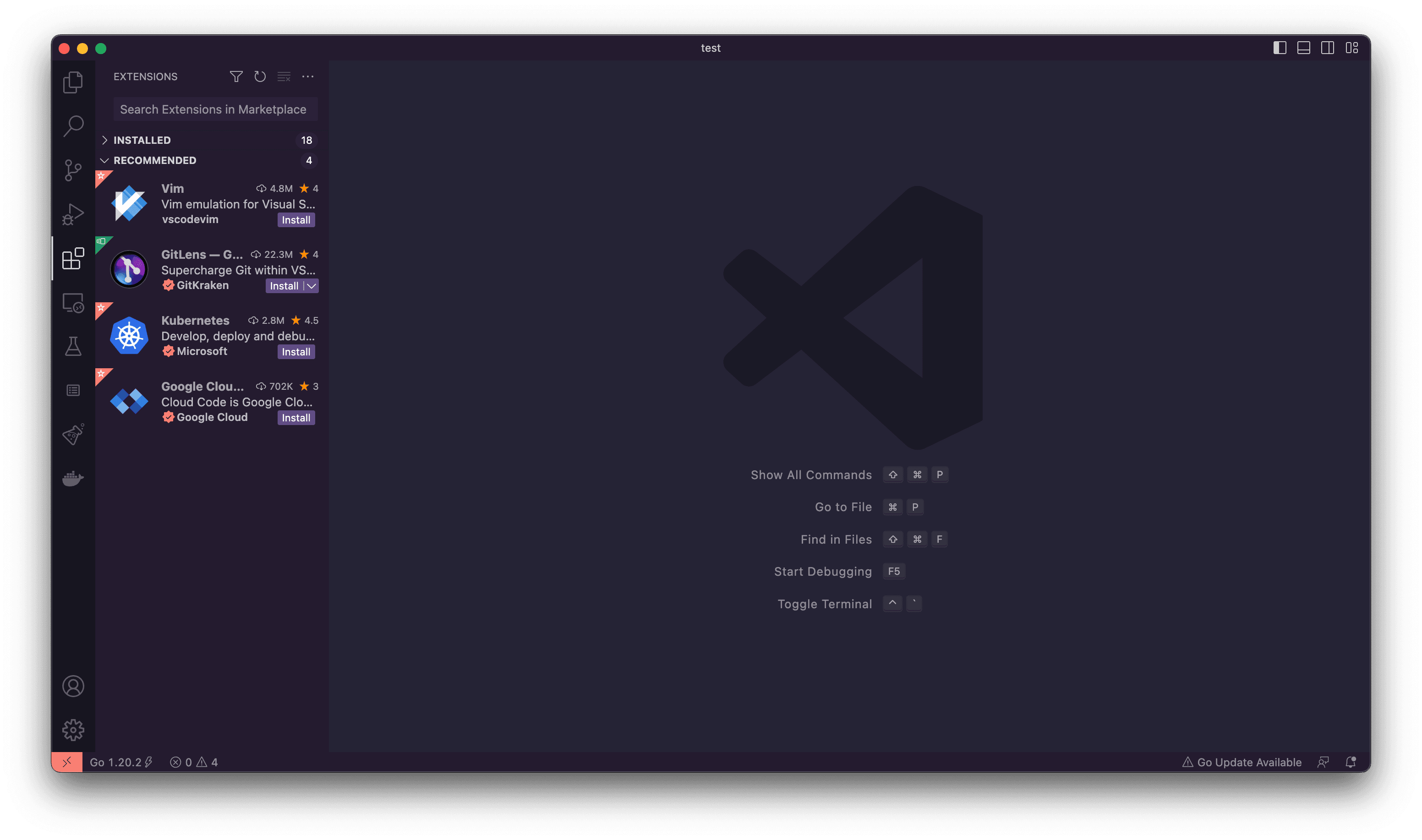Click the Search Extensions in Marketplace field
Viewport: 1422px width, 840px height.
point(216,109)
